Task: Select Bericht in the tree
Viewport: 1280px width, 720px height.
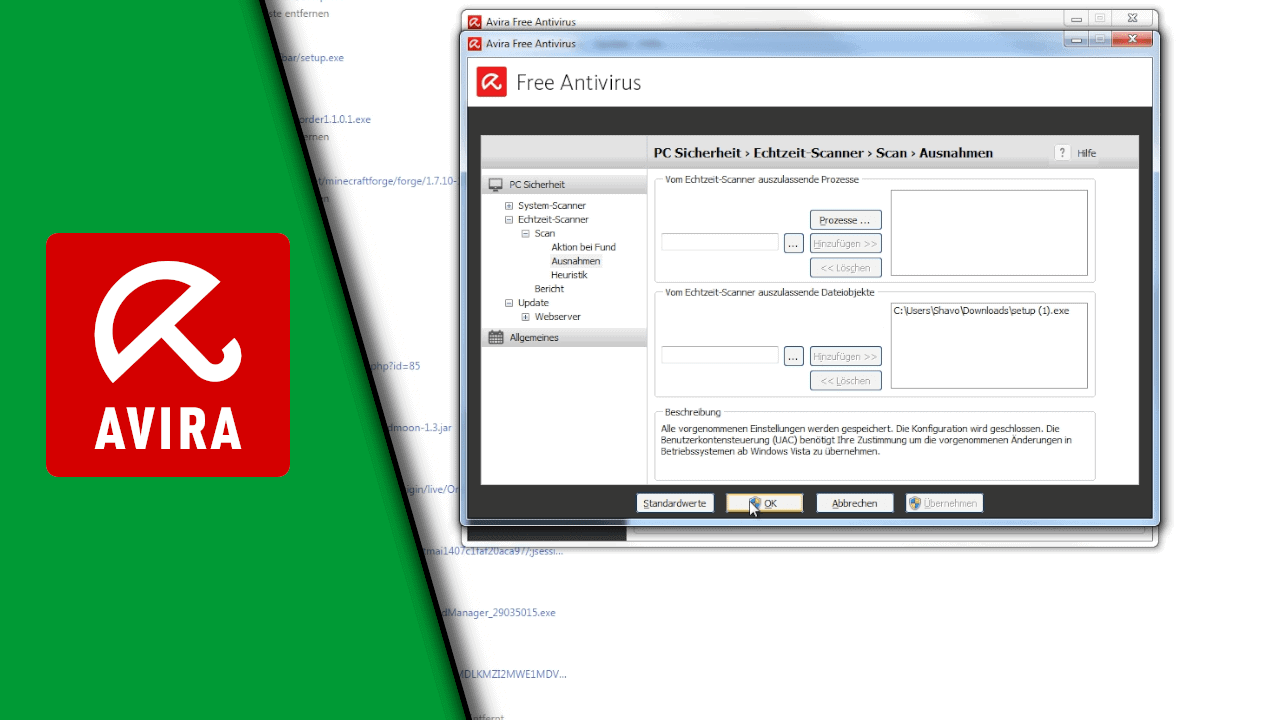Action: pos(549,289)
